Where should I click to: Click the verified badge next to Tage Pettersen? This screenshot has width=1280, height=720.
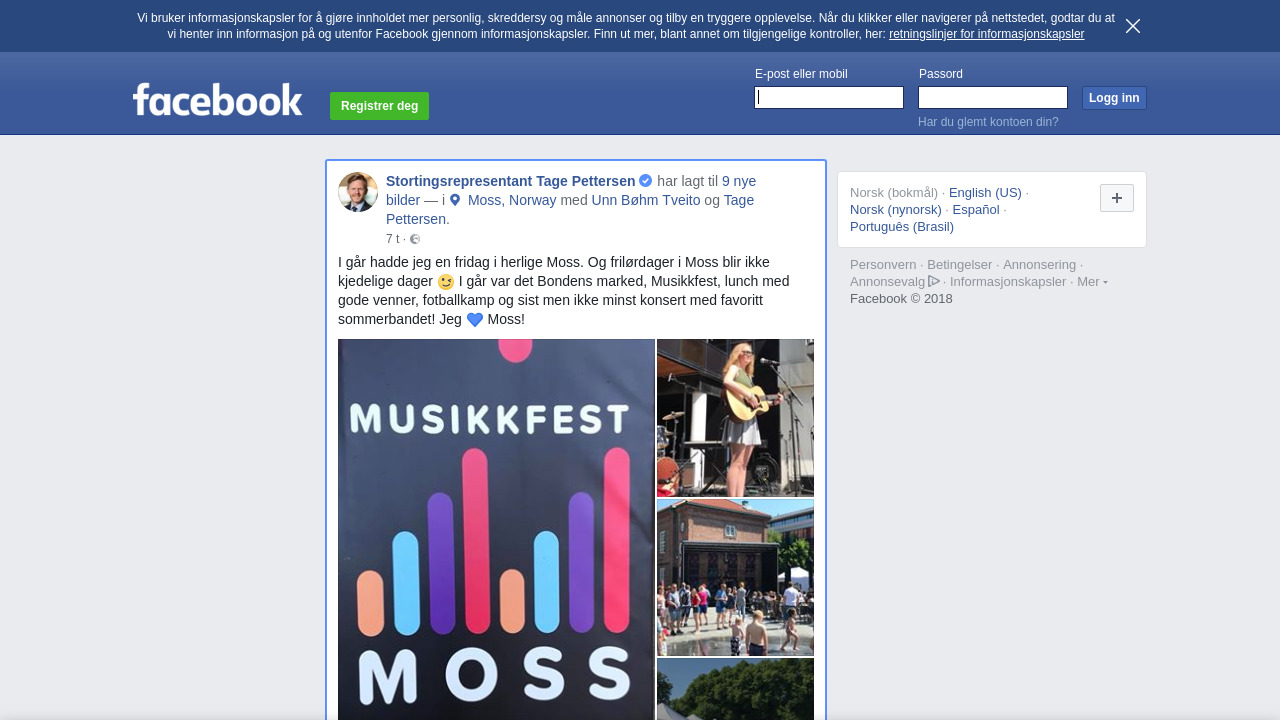click(x=646, y=181)
